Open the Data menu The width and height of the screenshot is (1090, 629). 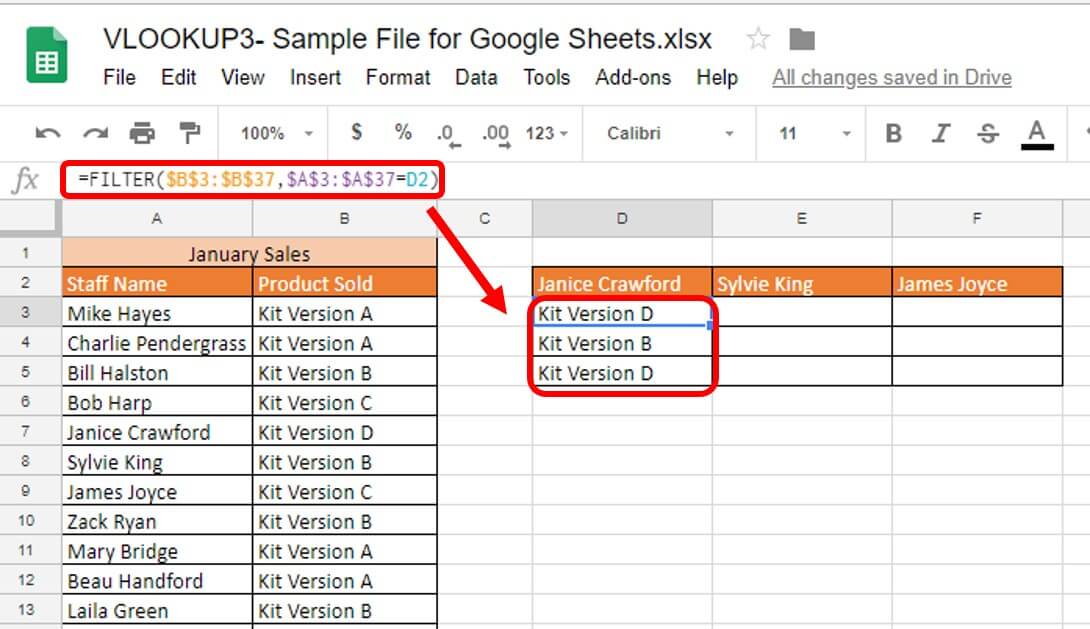[x=476, y=77]
